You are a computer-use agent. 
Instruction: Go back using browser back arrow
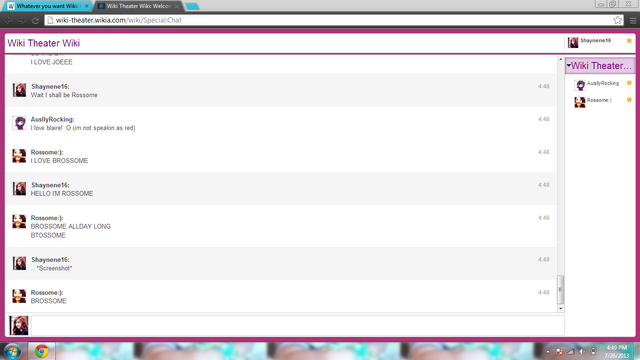click(8, 20)
